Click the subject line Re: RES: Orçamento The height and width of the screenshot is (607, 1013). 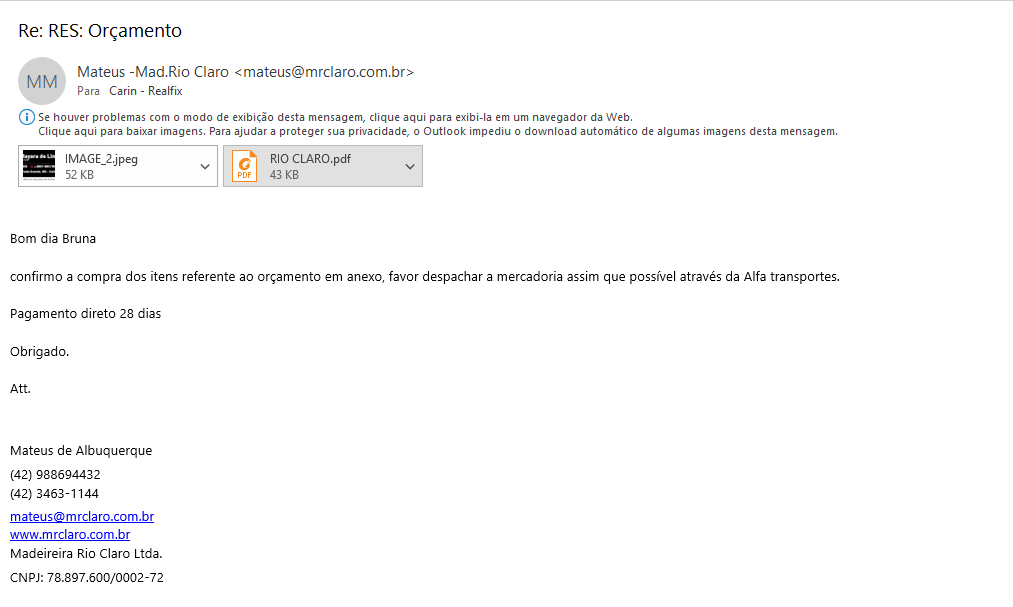(x=100, y=31)
